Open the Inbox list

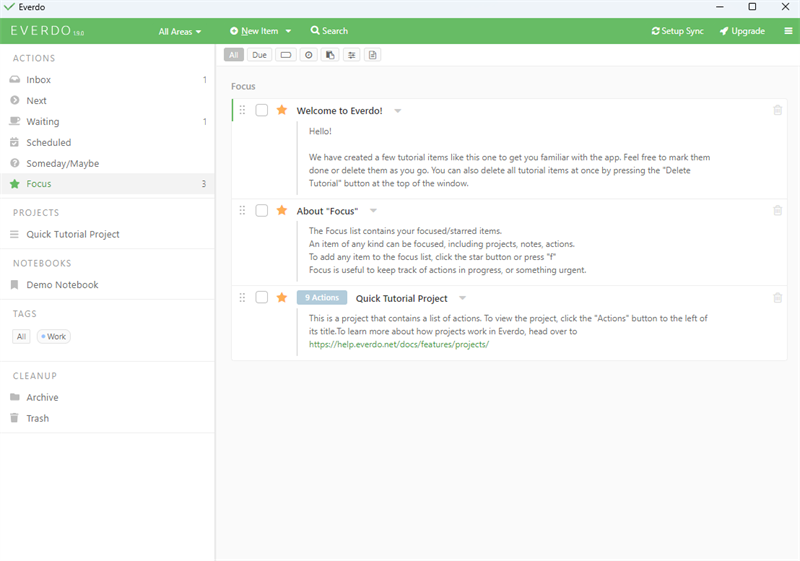[107, 80]
